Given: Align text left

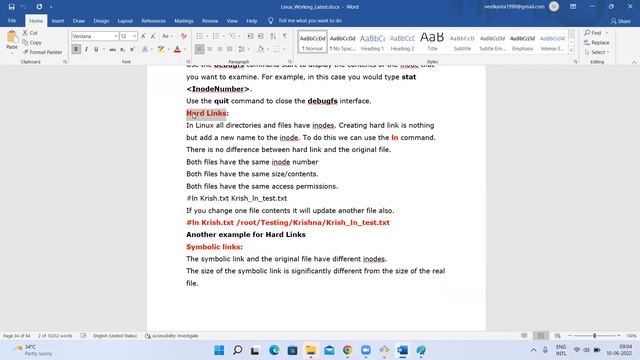Looking at the screenshot, I should point(199,49).
